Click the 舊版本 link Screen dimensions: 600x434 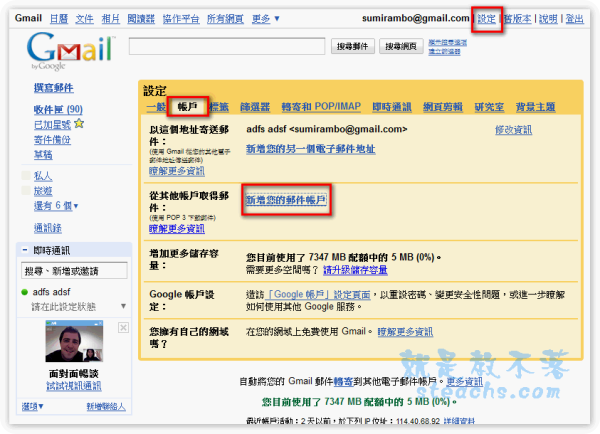(x=518, y=19)
